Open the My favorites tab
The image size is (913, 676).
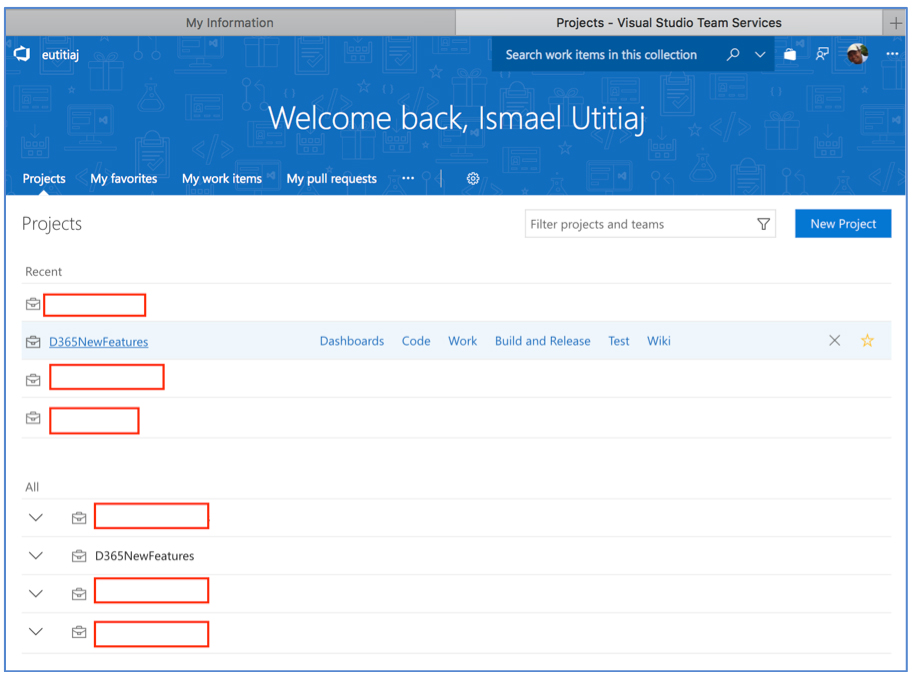[x=123, y=179]
